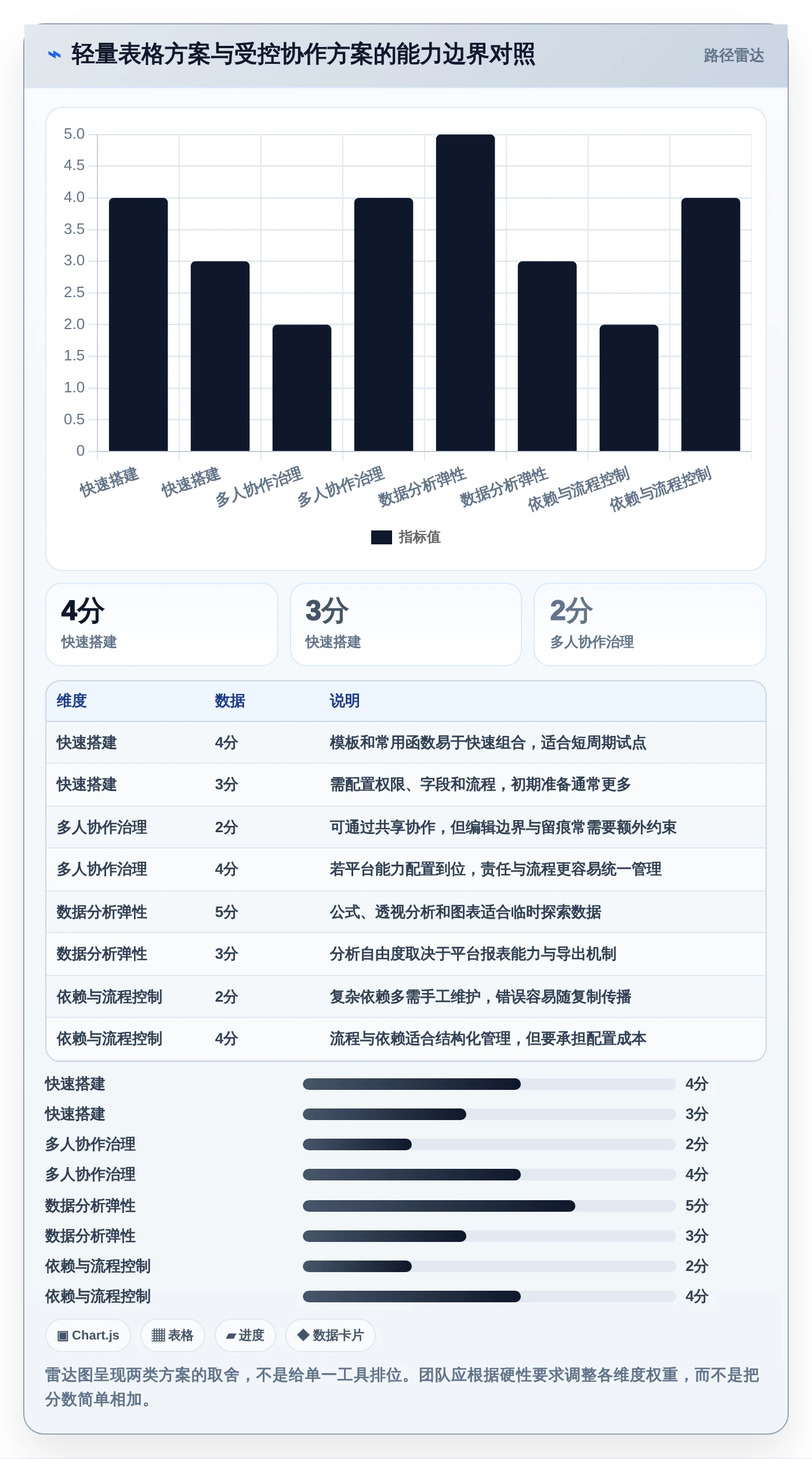Click 数据分析弹性 progress bar showing 3分

pos(490,1236)
